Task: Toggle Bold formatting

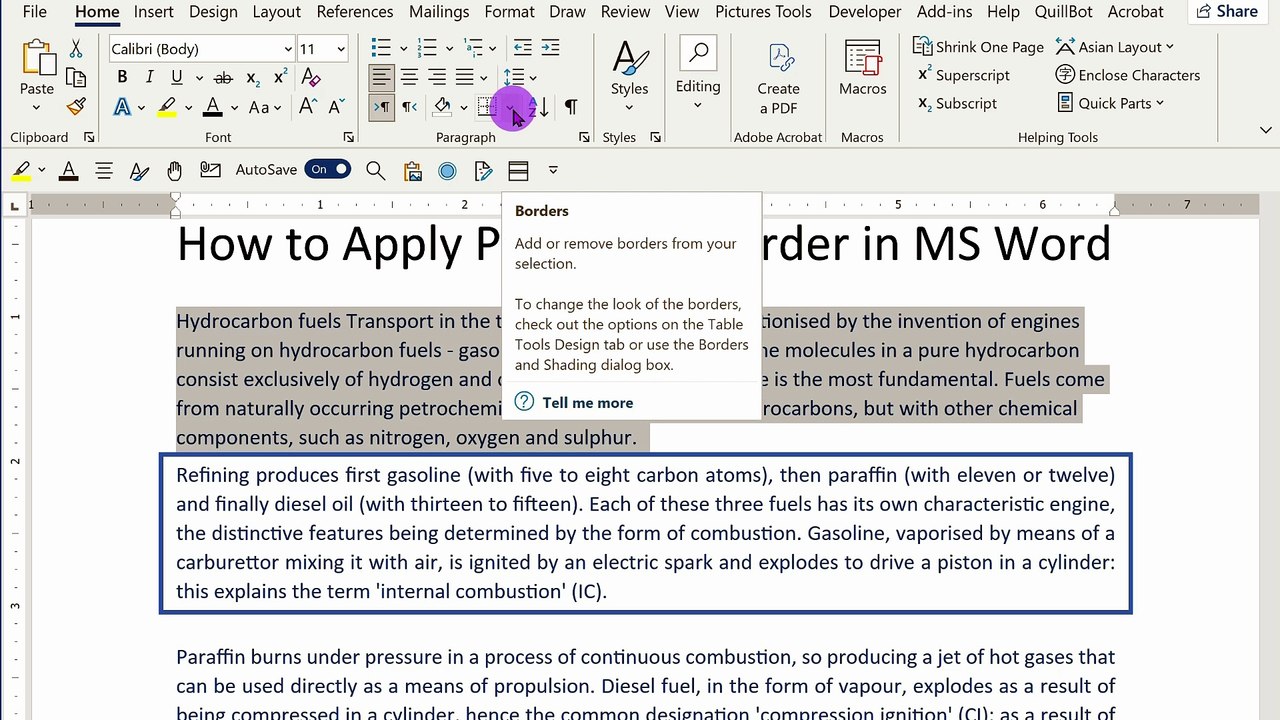Action: (122, 77)
